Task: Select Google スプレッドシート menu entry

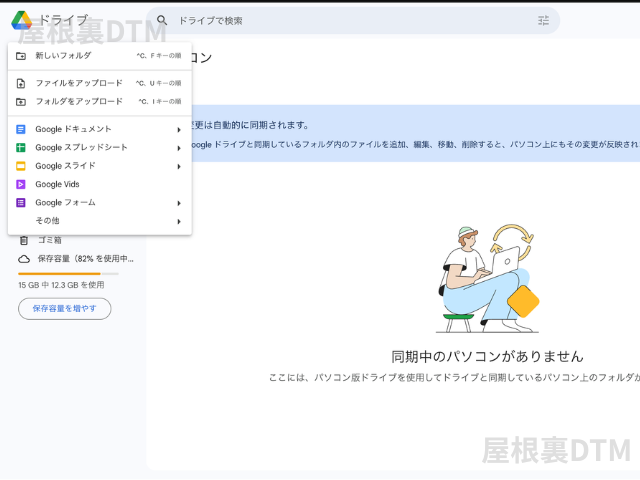Action: point(100,148)
